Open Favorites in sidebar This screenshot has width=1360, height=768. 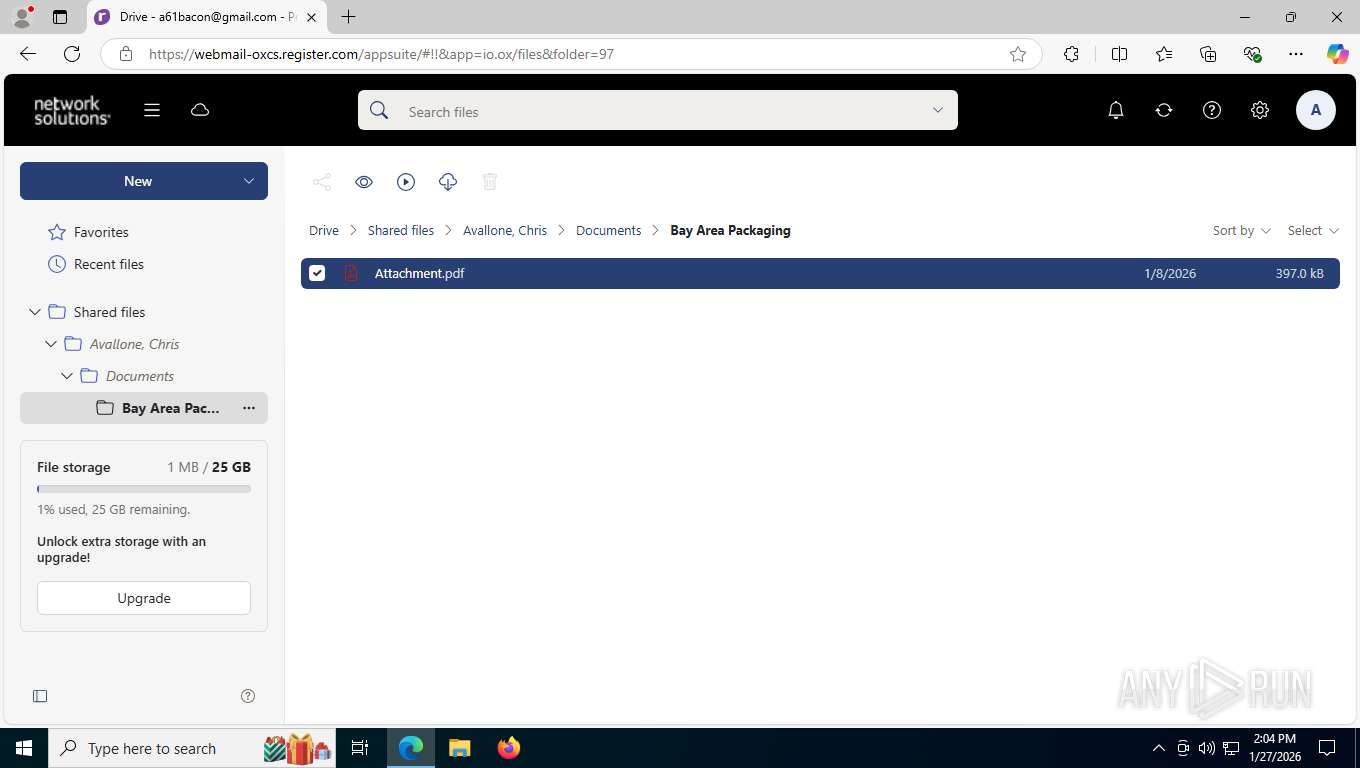[x=101, y=232]
